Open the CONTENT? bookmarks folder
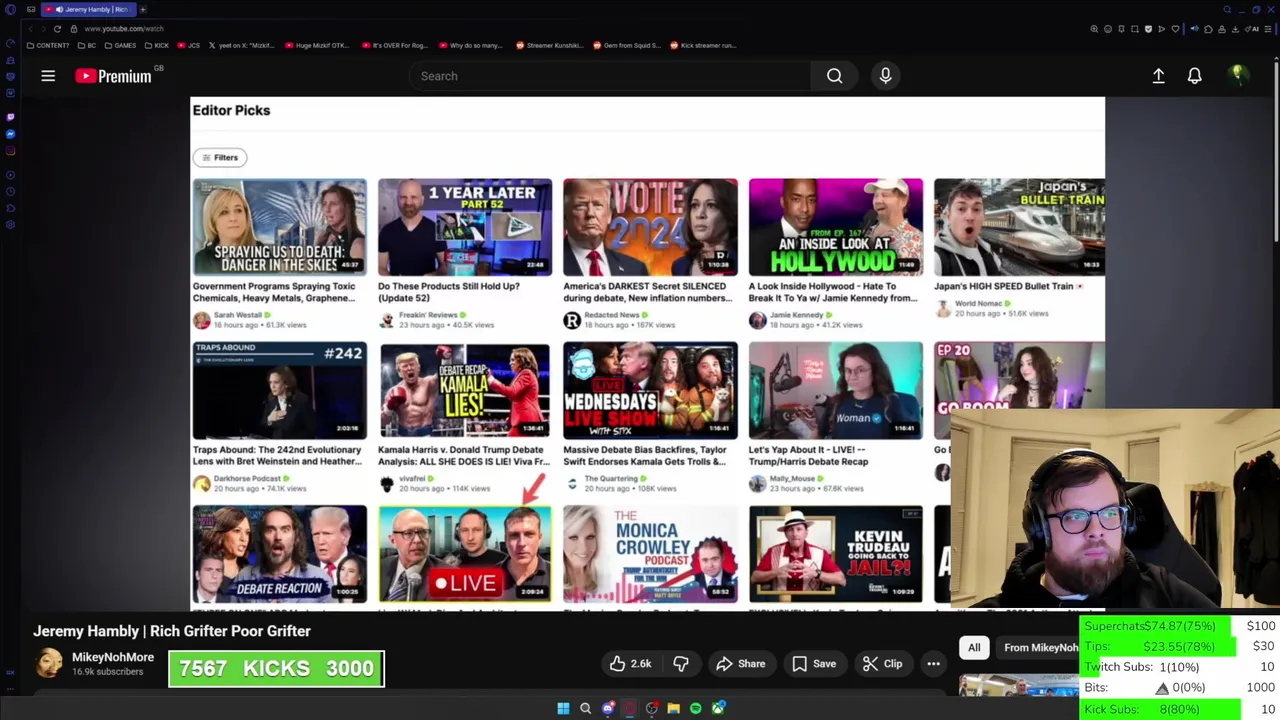Viewport: 1280px width, 720px height. pos(48,45)
